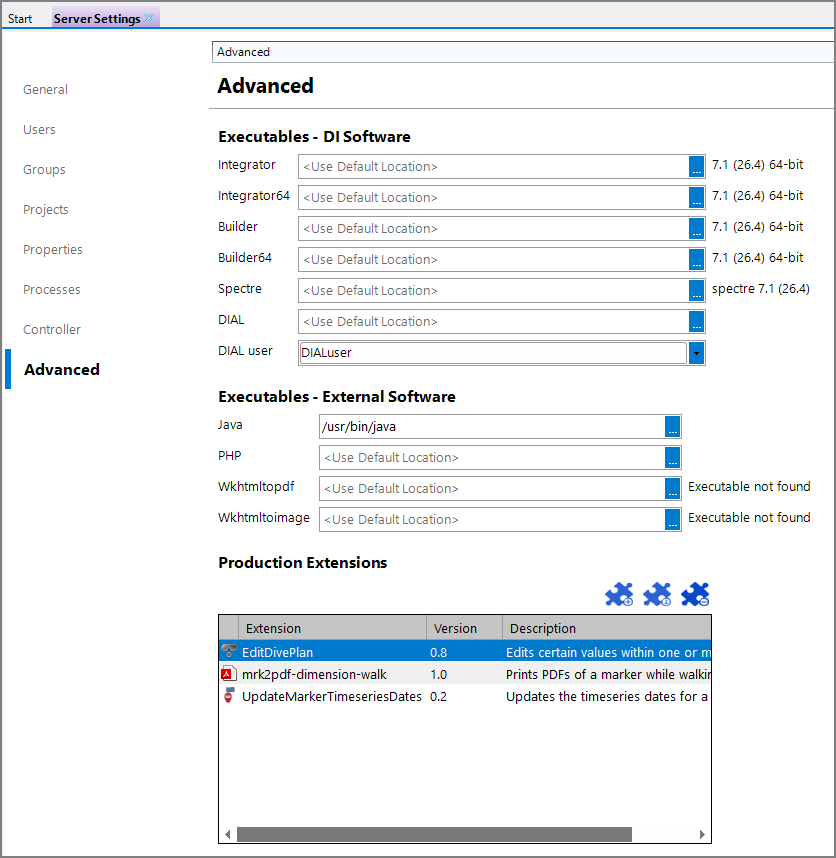
Task: Click the EditDivePlan diving mask icon
Action: coord(228,652)
